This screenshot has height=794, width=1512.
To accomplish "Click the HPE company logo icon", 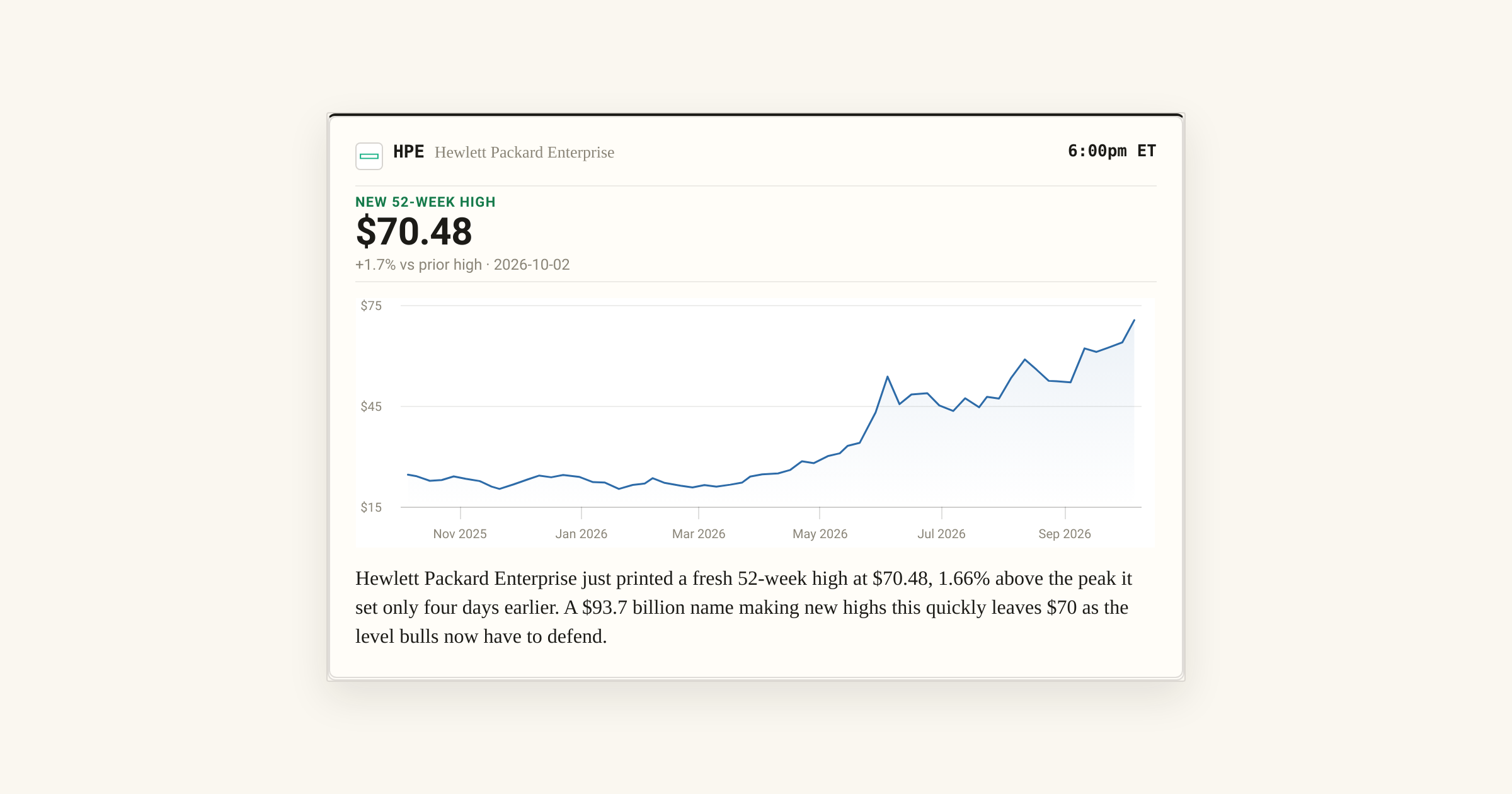I will (369, 156).
